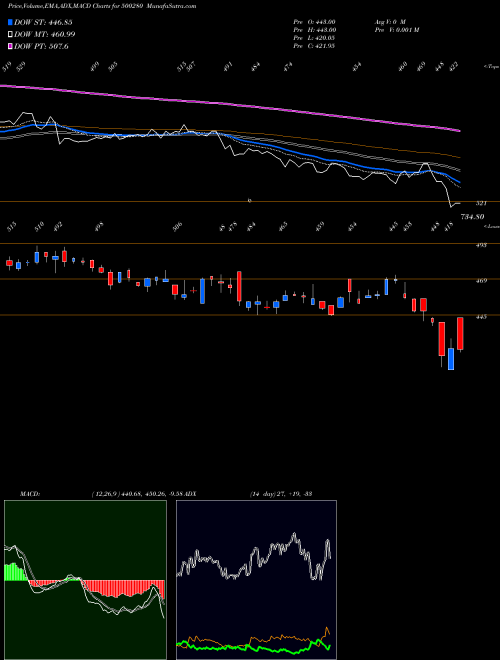This screenshot has height=660, width=500.
Task: Select the 'DOW MT: 460.99' legend text
Action: pyautogui.click(x=45, y=35)
